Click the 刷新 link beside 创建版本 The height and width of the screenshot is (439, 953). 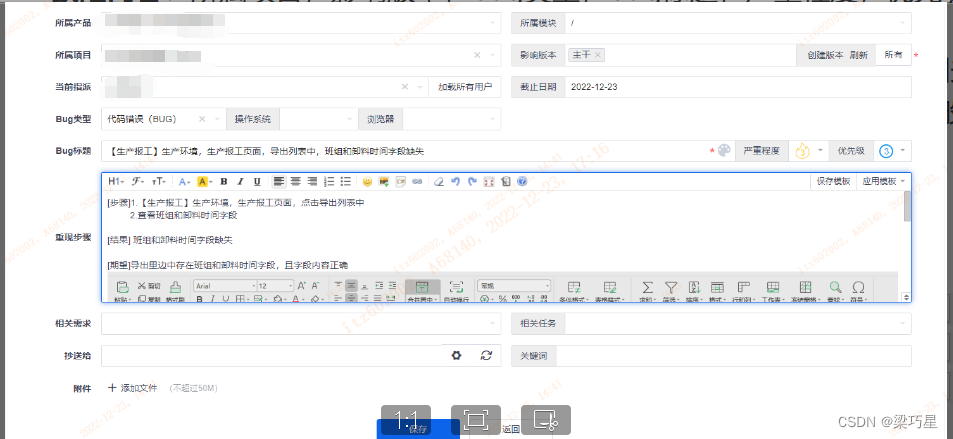click(x=858, y=55)
